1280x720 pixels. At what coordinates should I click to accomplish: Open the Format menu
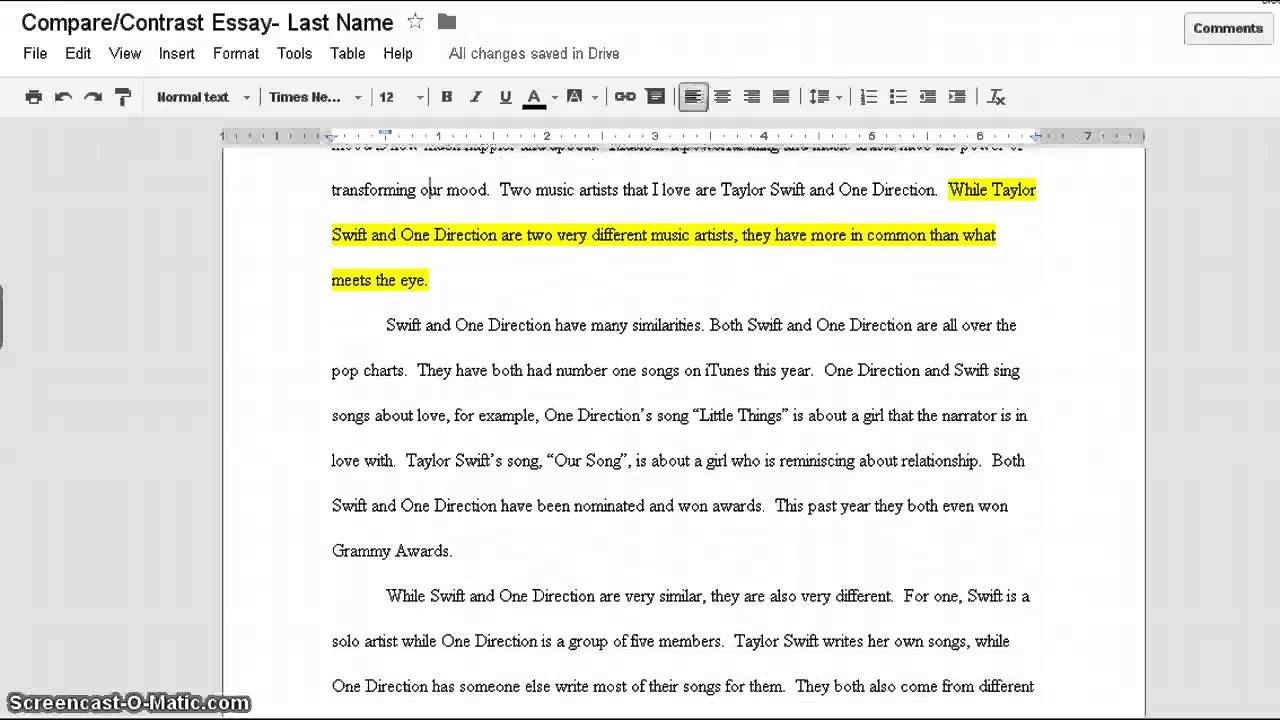[x=236, y=54]
